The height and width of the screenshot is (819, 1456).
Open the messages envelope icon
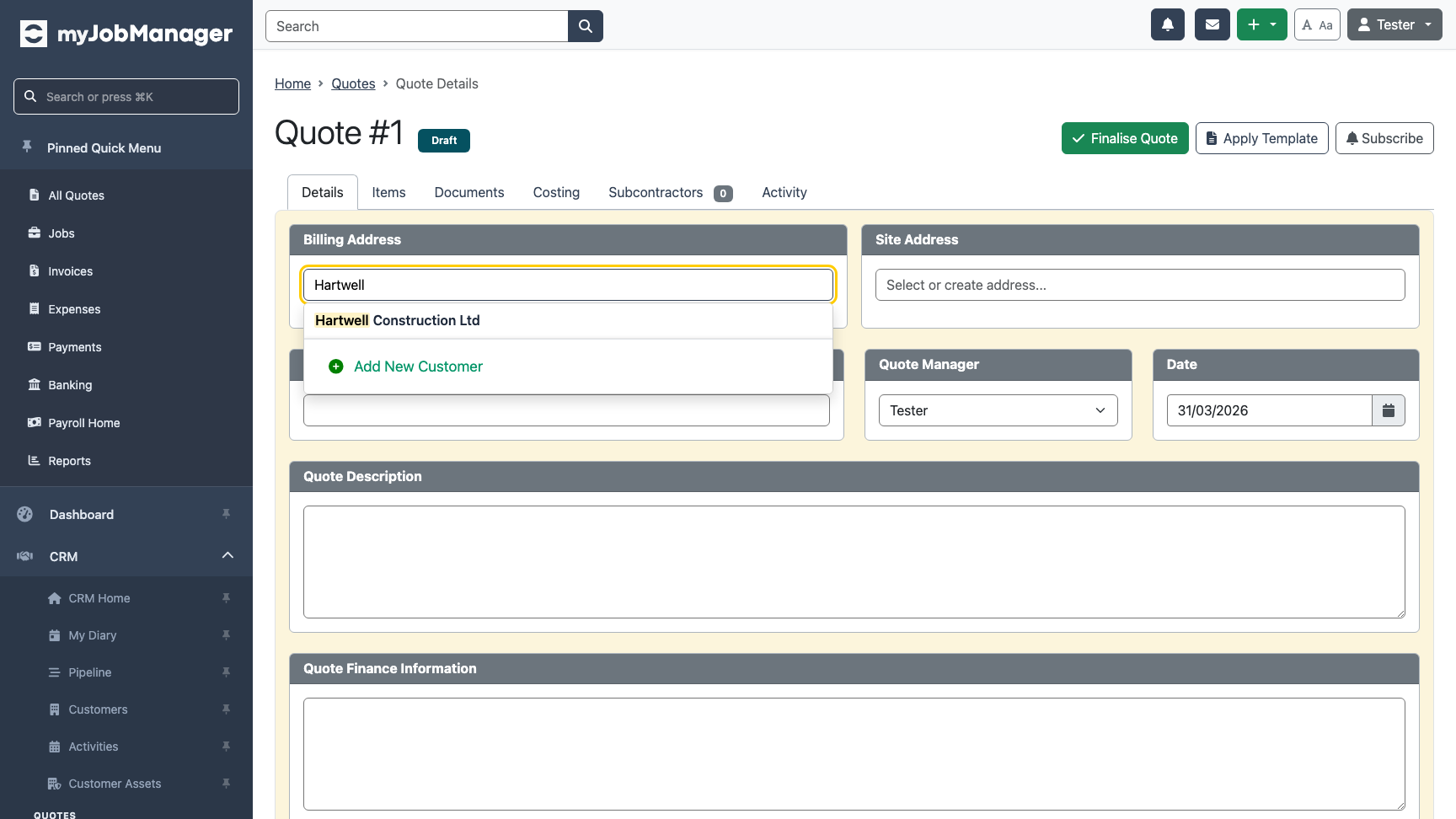pyautogui.click(x=1212, y=24)
